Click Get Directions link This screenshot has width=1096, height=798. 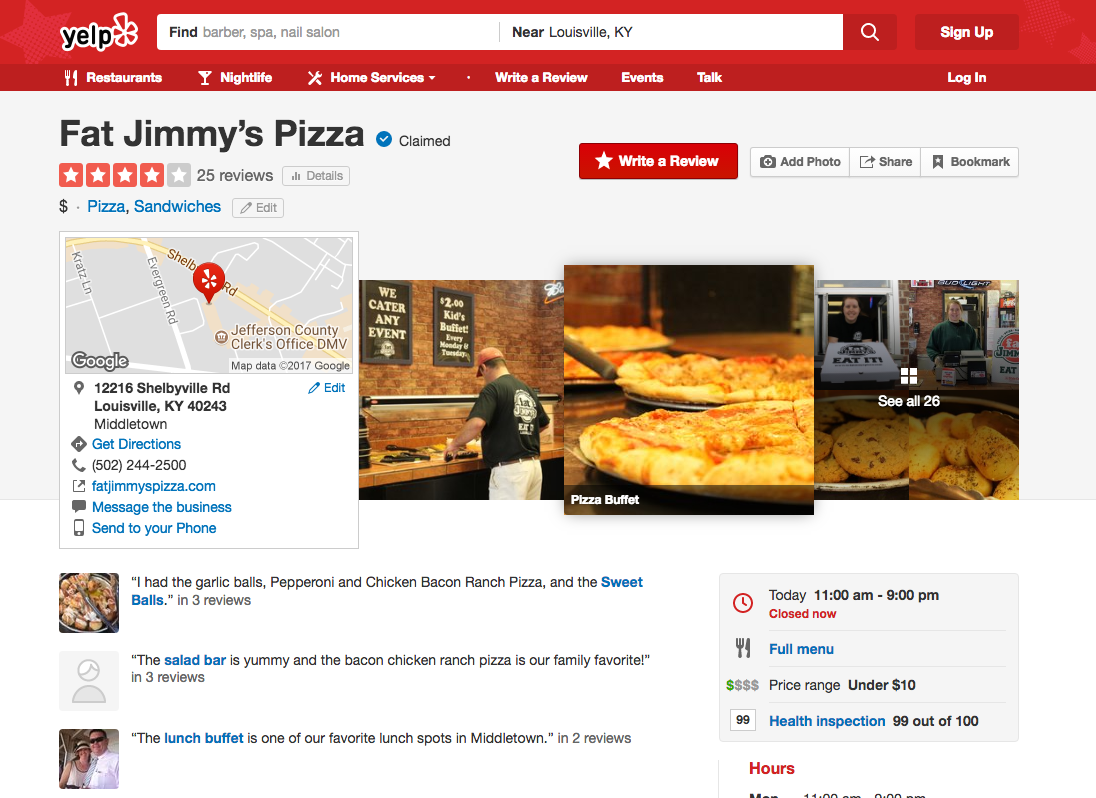pos(136,444)
